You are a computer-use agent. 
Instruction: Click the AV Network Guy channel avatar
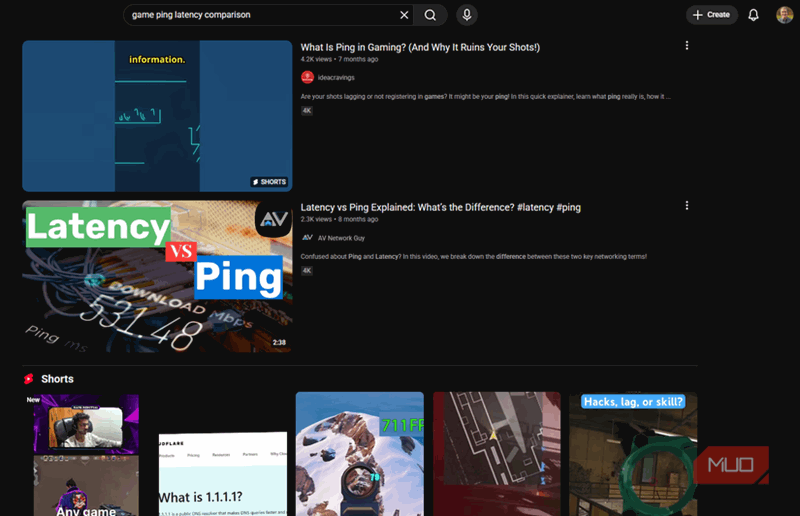(307, 237)
